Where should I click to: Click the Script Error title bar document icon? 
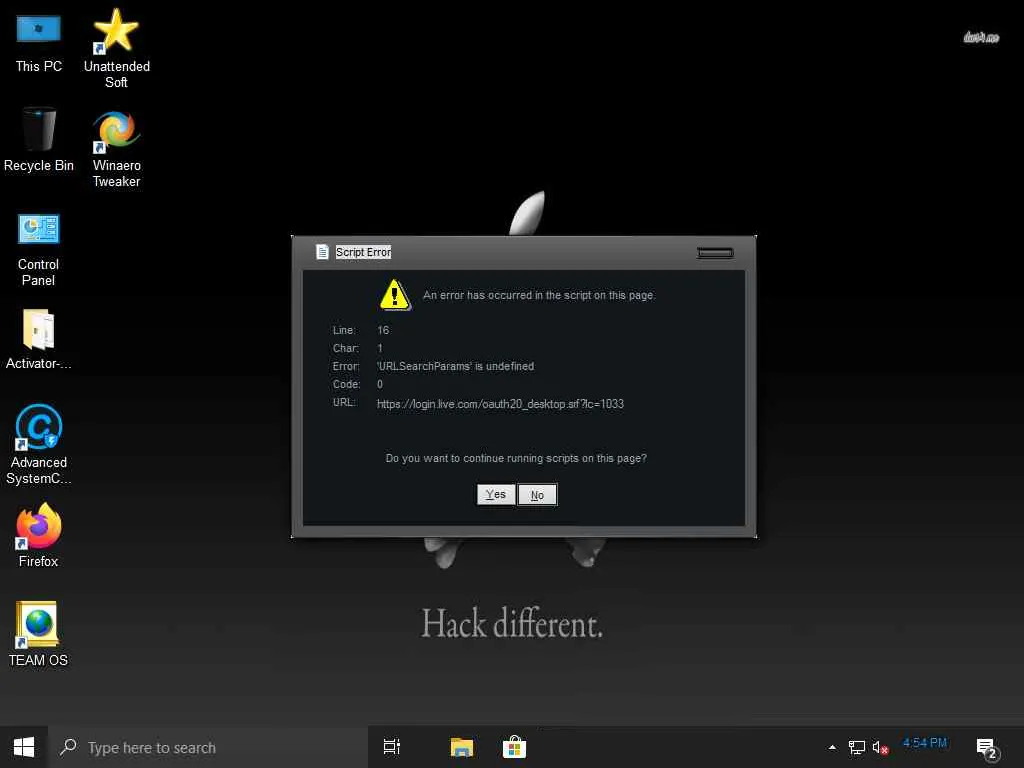tap(322, 252)
